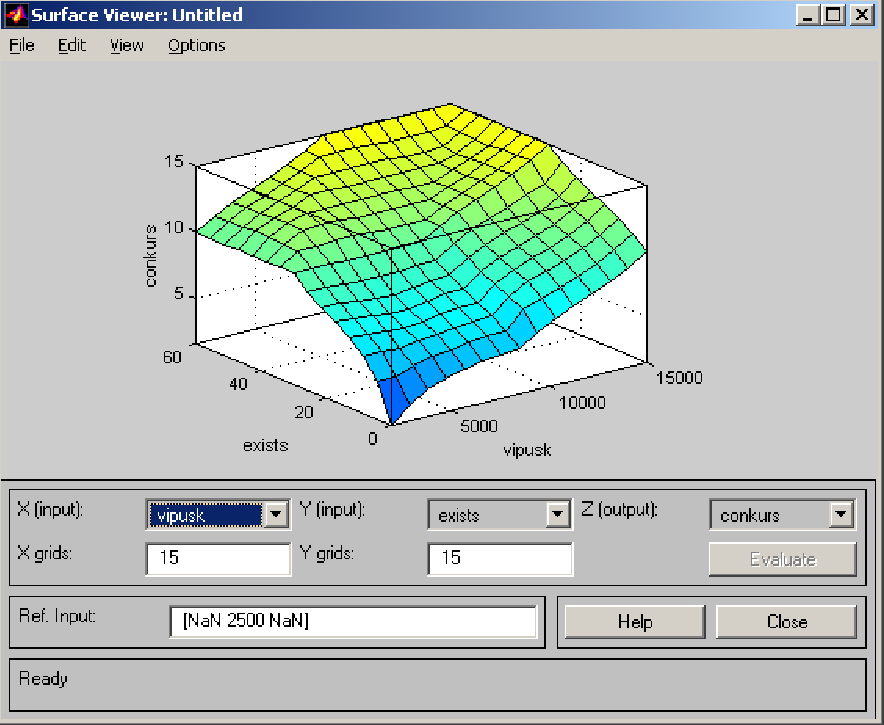Click the X grids input field

(x=218, y=559)
